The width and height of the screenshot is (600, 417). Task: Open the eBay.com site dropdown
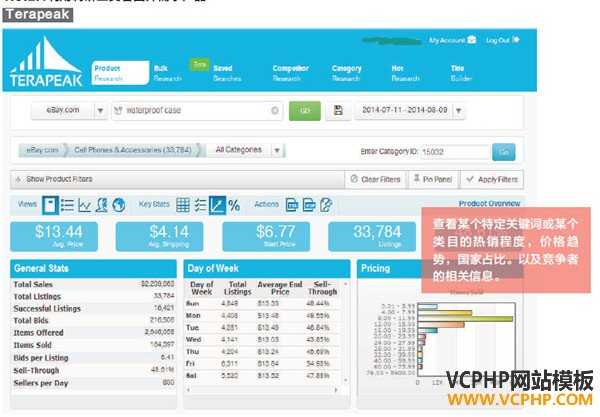(69, 111)
